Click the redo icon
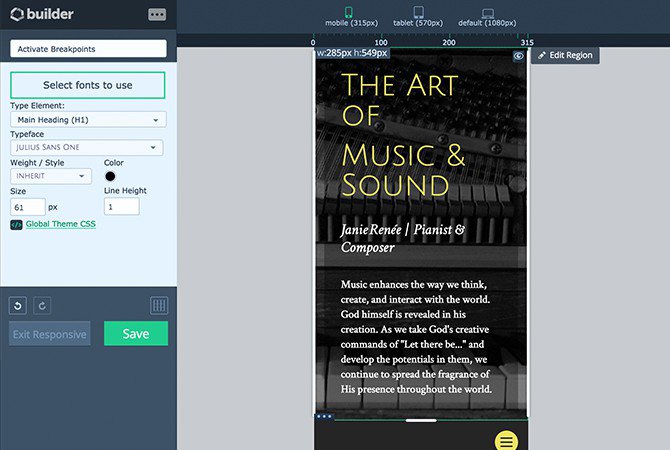The width and height of the screenshot is (670, 450). click(x=42, y=306)
